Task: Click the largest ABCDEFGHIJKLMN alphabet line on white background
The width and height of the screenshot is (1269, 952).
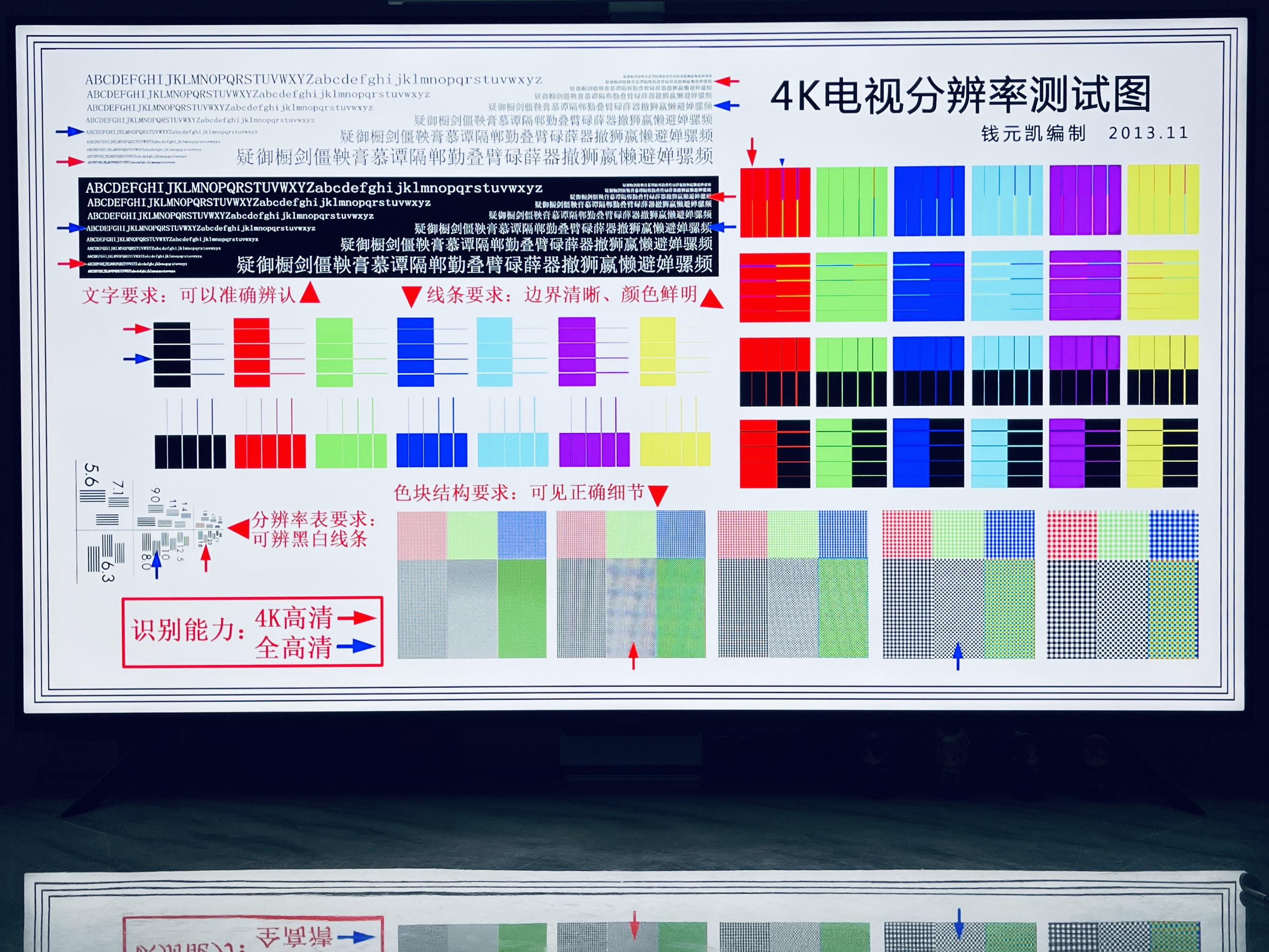Action: pyautogui.click(x=314, y=80)
